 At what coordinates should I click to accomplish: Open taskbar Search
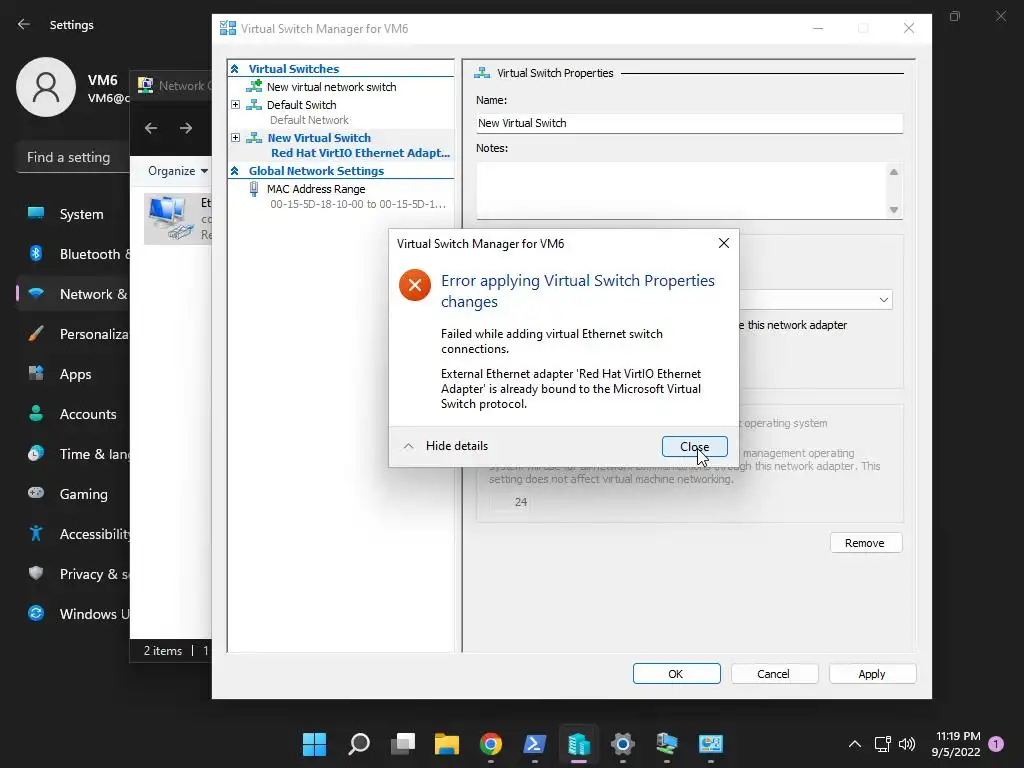(x=359, y=744)
